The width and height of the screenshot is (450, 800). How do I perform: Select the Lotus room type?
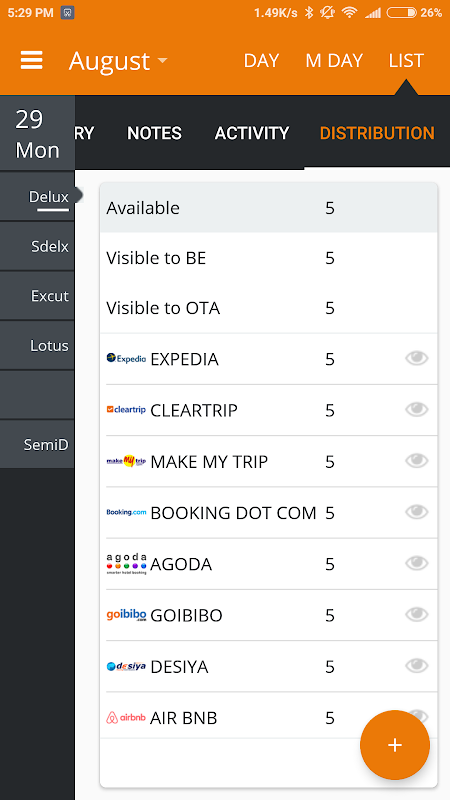point(37,345)
